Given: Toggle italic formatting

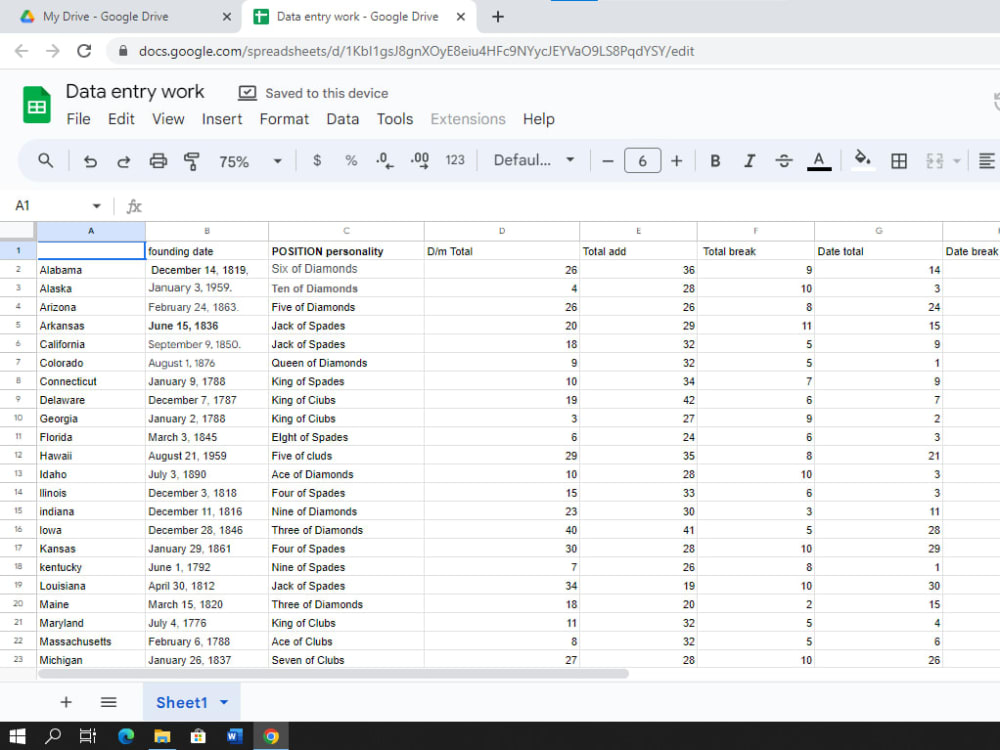Looking at the screenshot, I should coord(749,160).
